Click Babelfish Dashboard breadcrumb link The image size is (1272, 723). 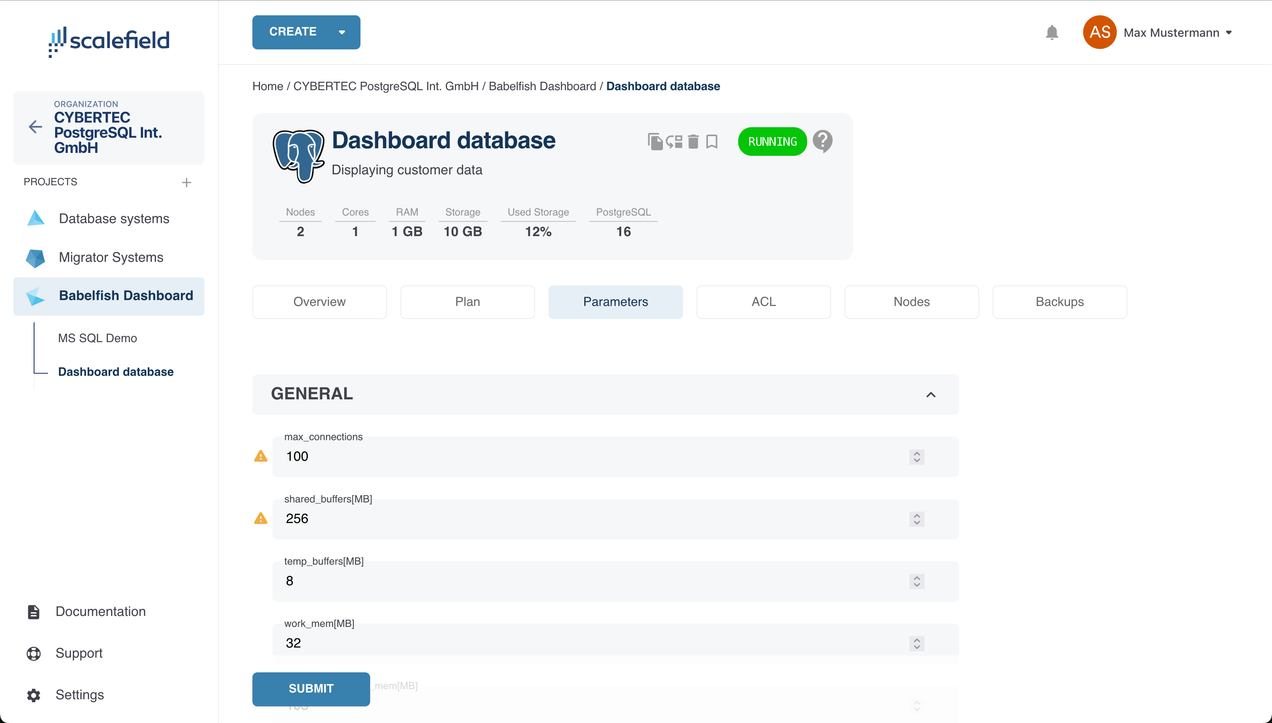tap(542, 86)
